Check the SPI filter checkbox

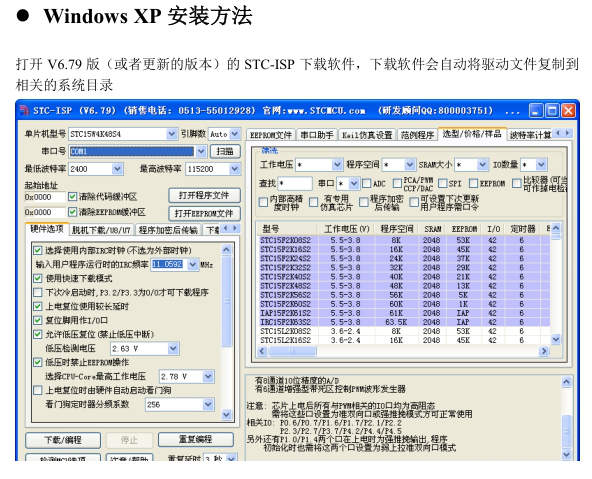tap(442, 183)
